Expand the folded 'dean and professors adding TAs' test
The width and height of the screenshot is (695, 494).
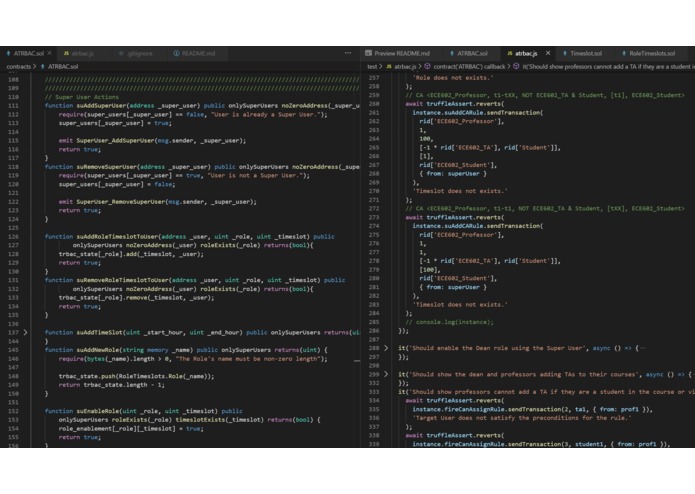tap(386, 374)
